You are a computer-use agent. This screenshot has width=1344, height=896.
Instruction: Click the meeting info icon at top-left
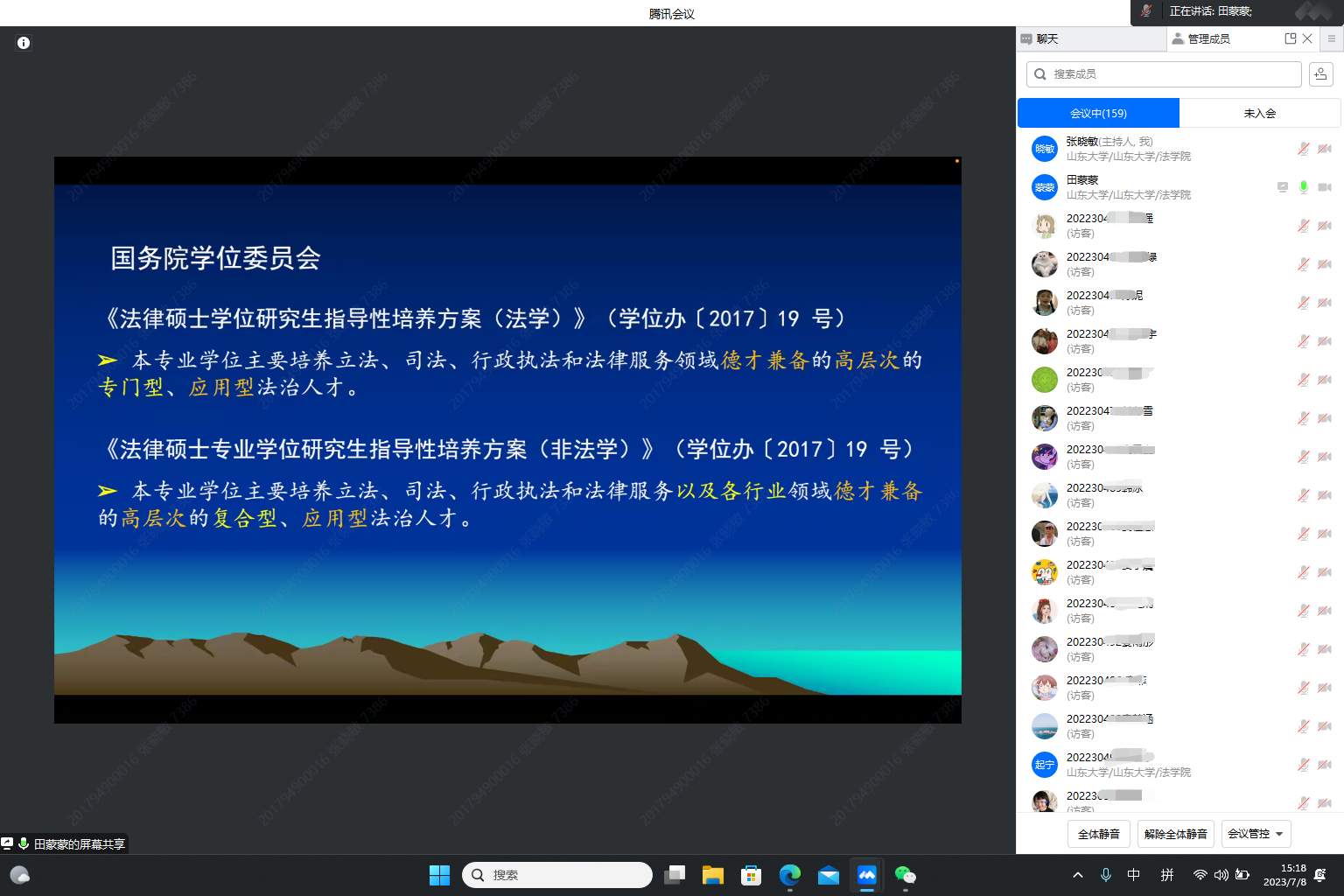(24, 43)
